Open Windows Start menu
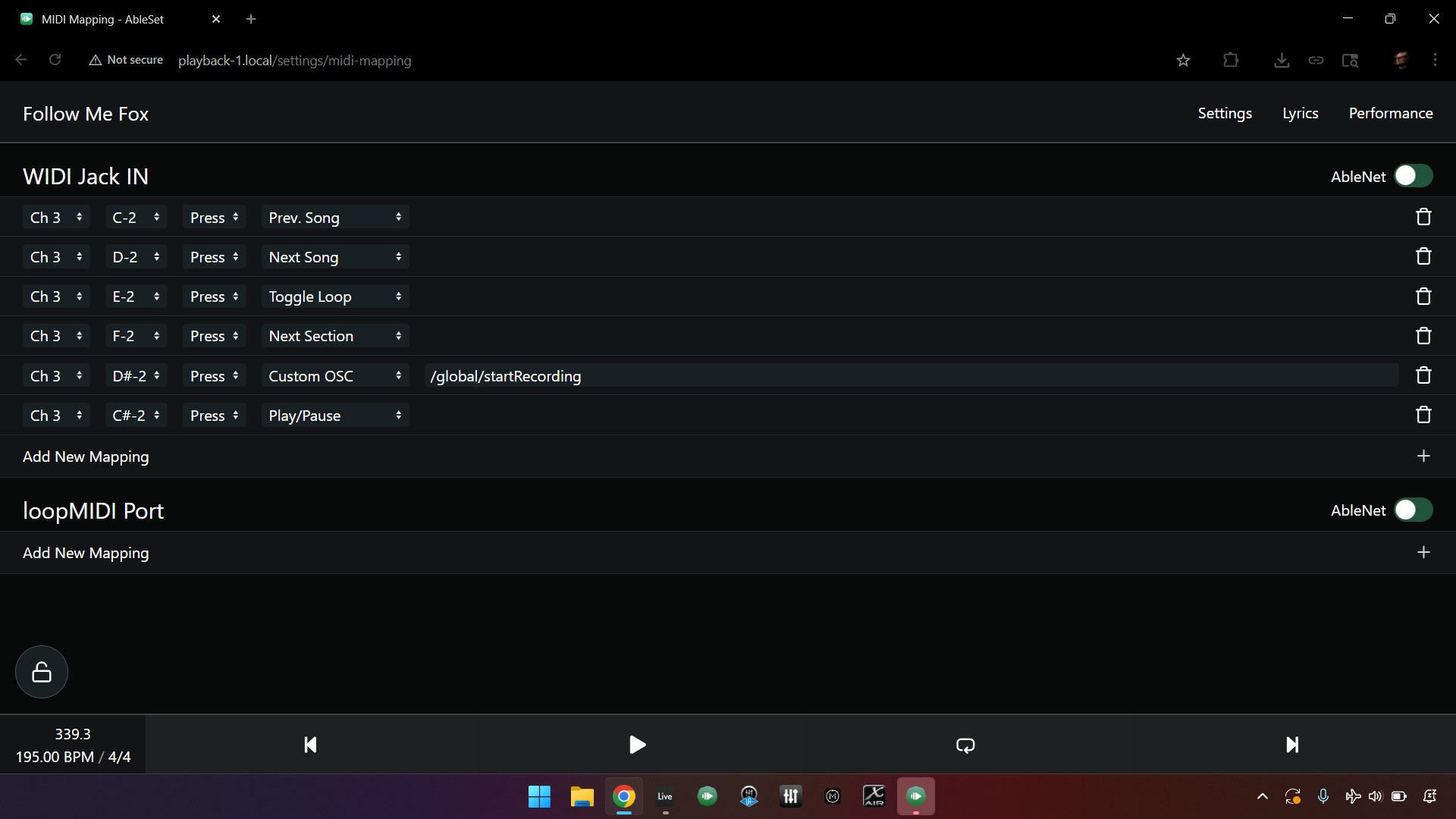This screenshot has width=1456, height=819. coord(539,796)
